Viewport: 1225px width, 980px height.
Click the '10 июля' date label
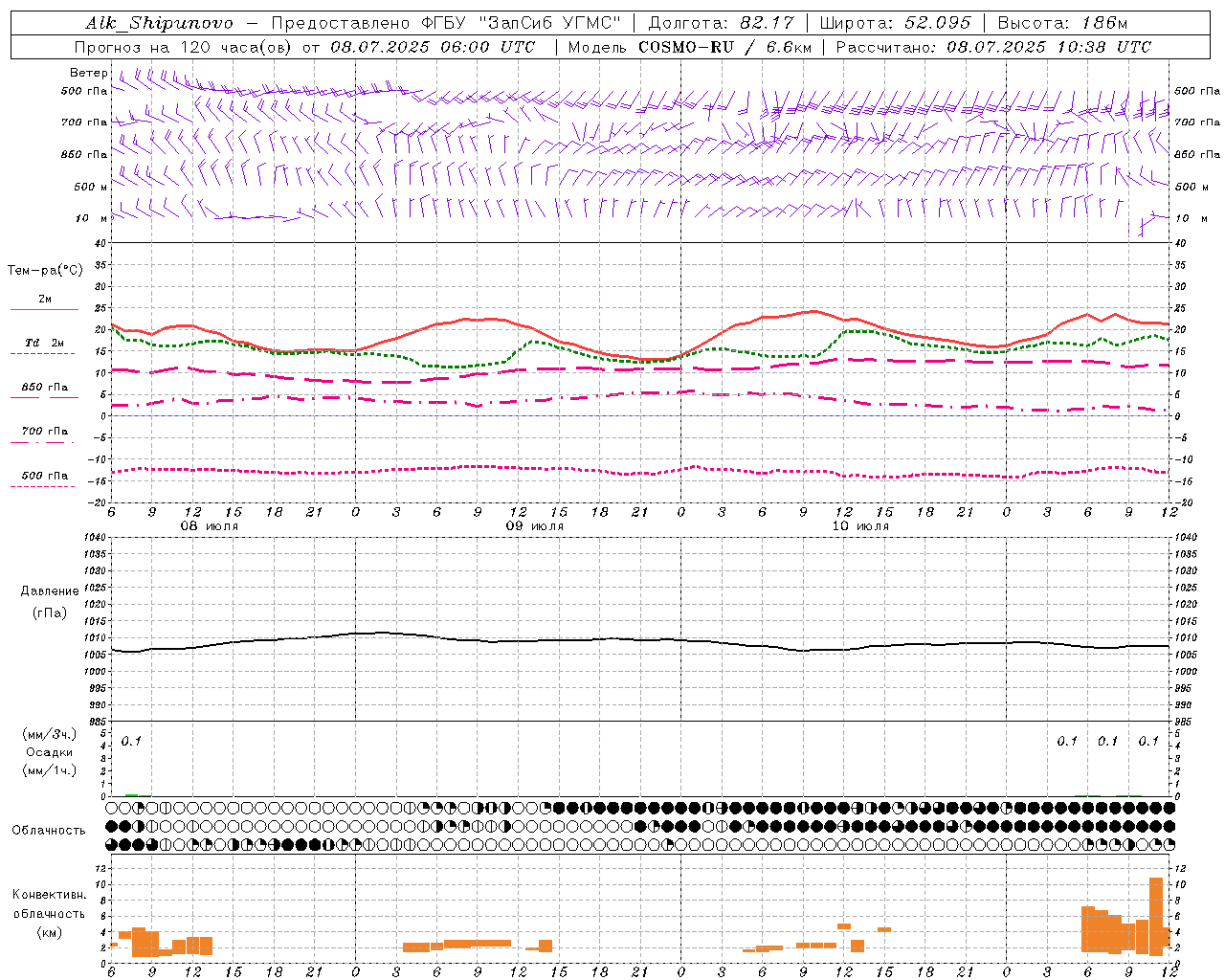[860, 526]
